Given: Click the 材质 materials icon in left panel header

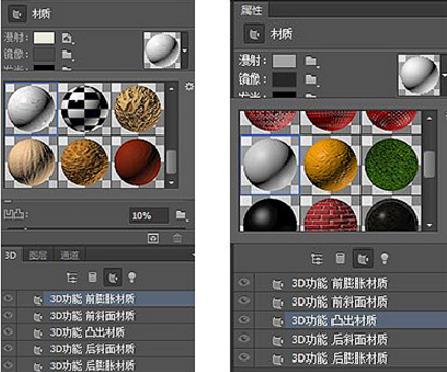Looking at the screenshot, I should coord(17,14).
